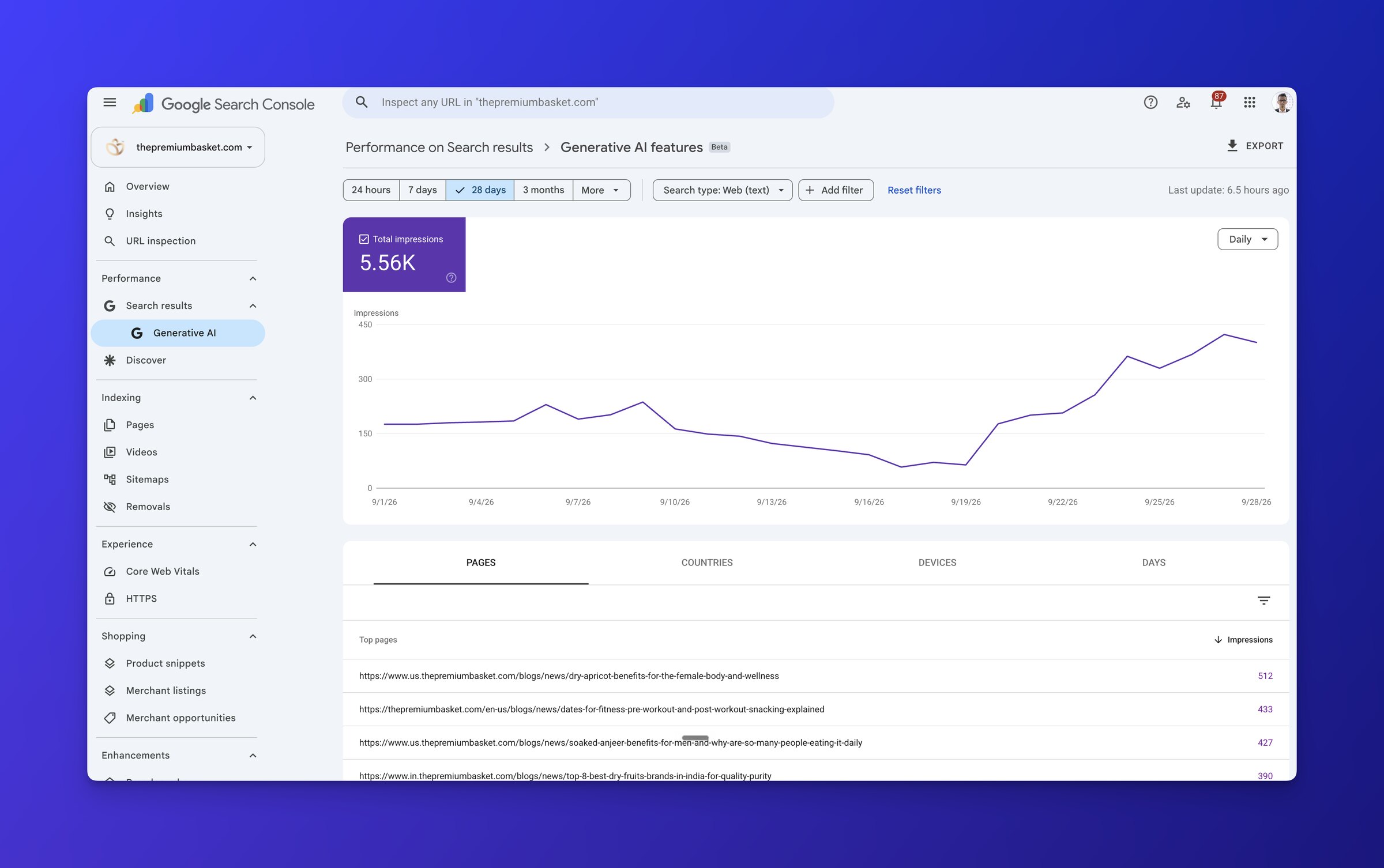Switch to the Days tab
Image resolution: width=1384 pixels, height=868 pixels.
pos(1153,563)
